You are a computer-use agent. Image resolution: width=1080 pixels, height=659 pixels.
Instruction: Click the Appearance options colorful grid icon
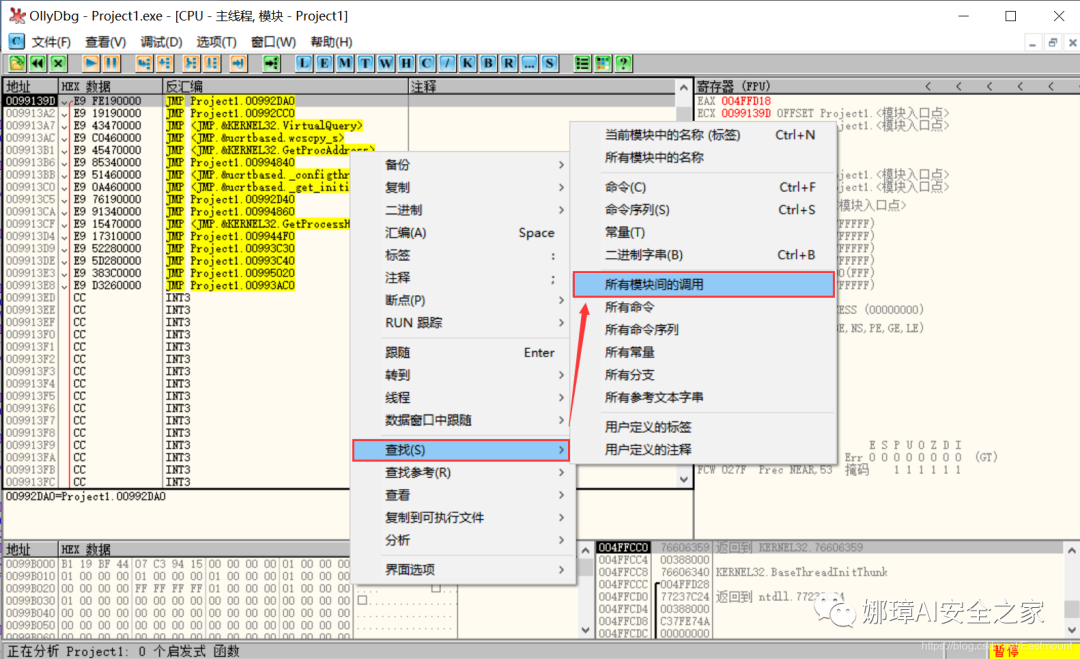603,63
